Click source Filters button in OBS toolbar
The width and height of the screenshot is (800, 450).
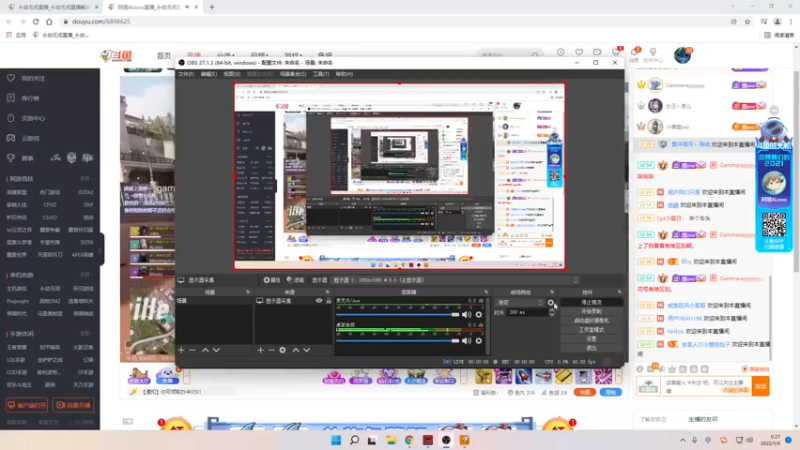(295, 280)
